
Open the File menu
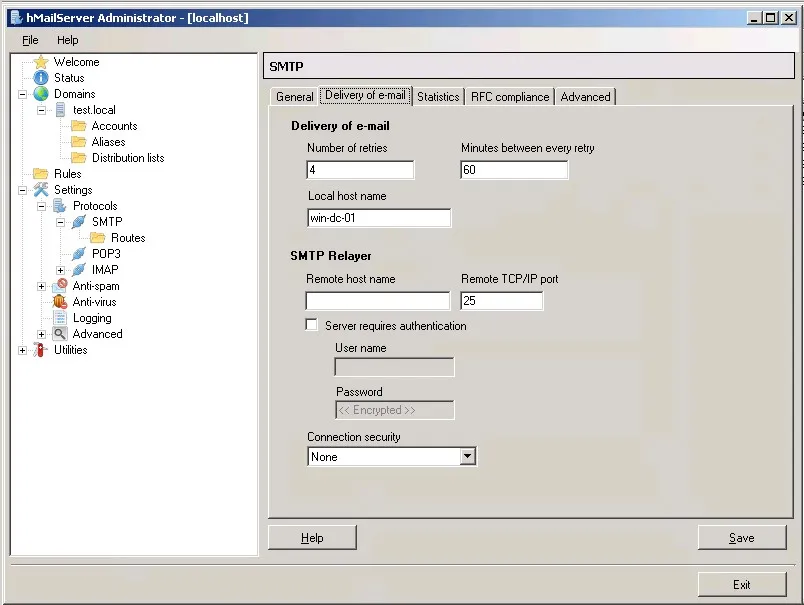point(30,40)
